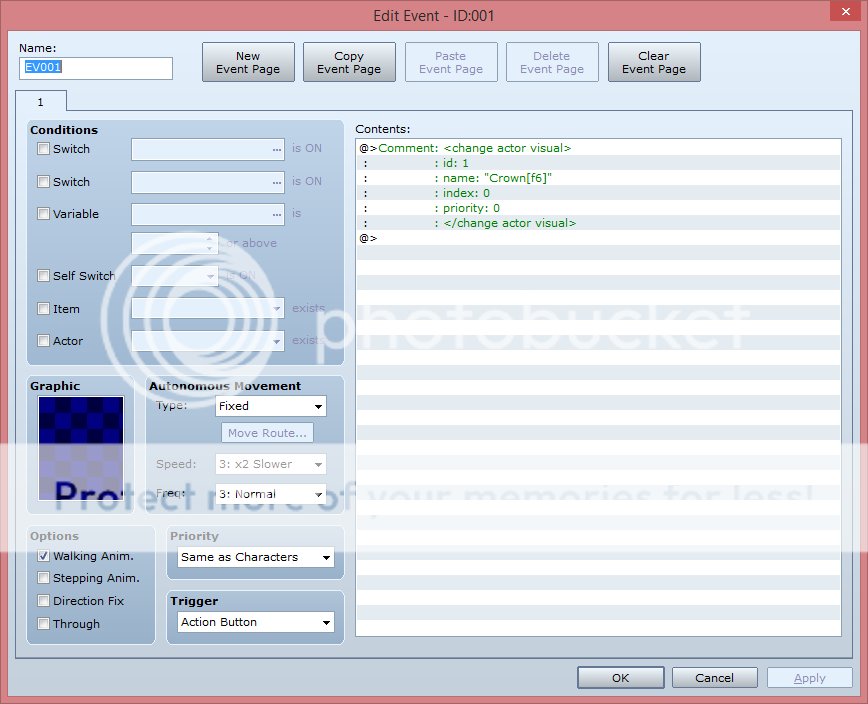Open the Priority dropdown
Viewport: 868px width, 704px height.
click(256, 557)
